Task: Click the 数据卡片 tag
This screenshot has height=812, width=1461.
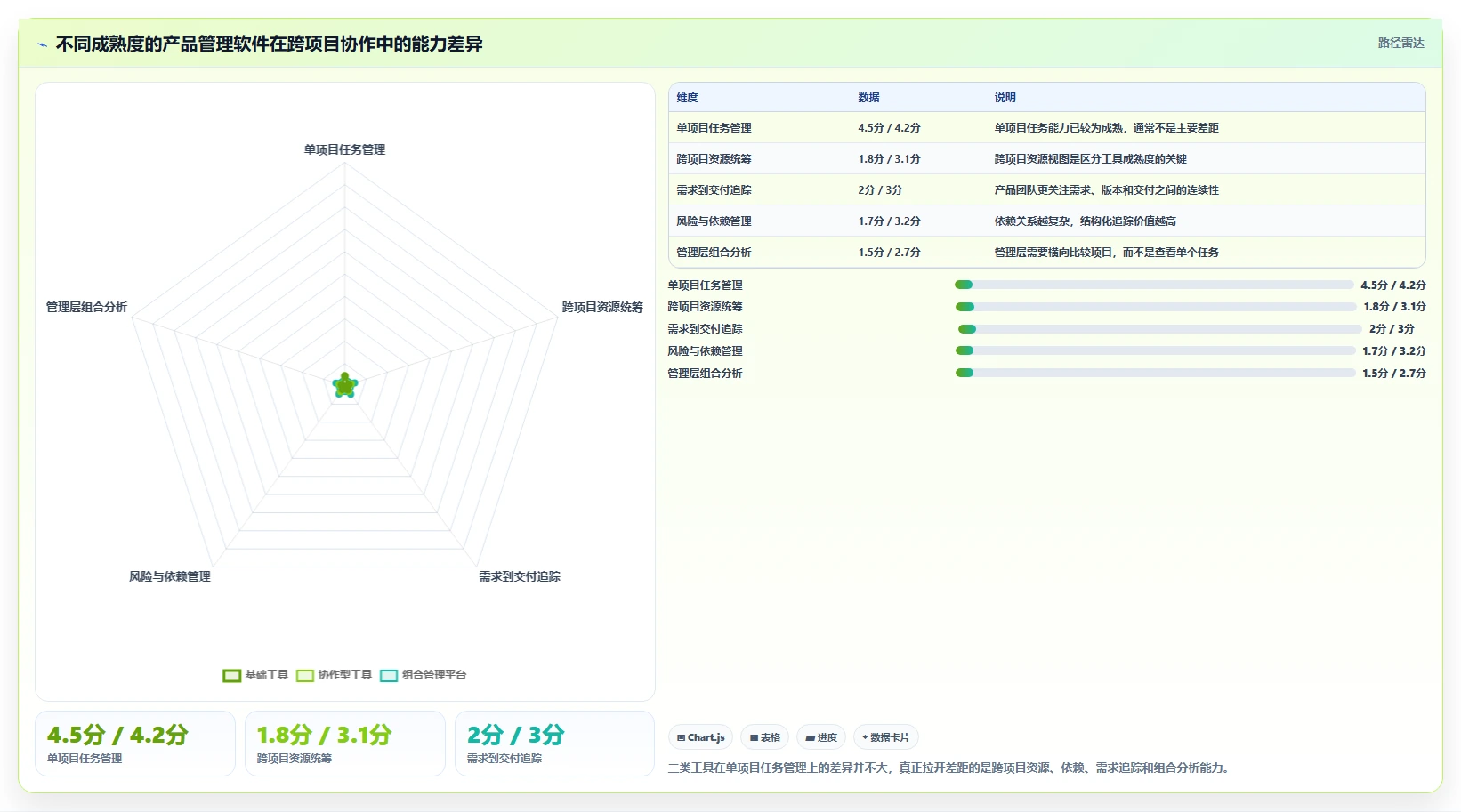Action: (886, 737)
